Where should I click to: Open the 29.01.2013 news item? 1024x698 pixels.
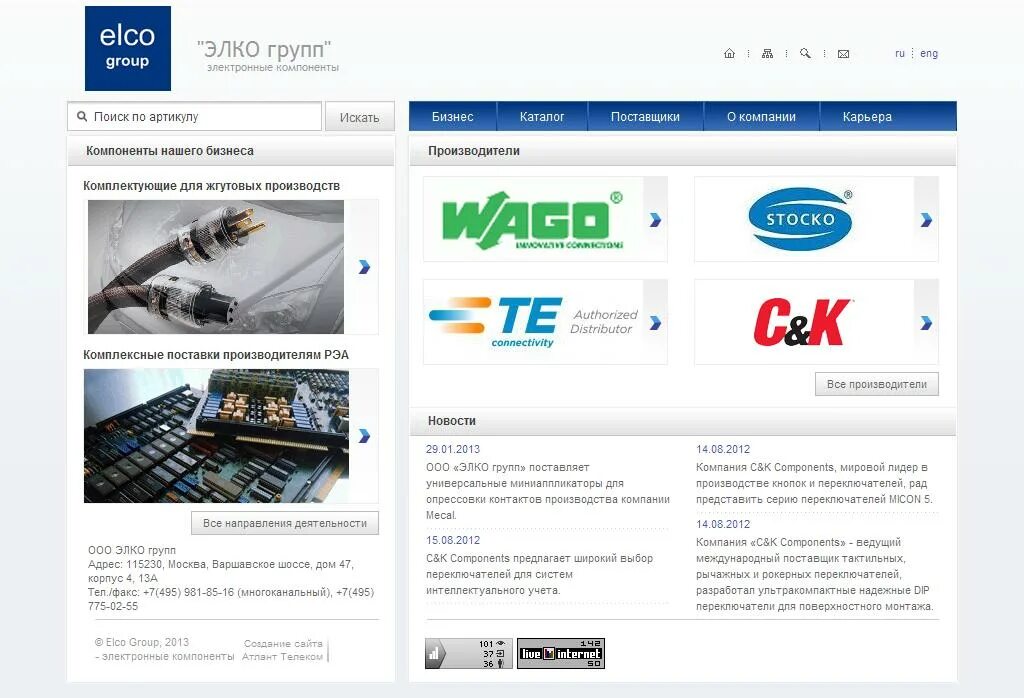click(x=453, y=449)
